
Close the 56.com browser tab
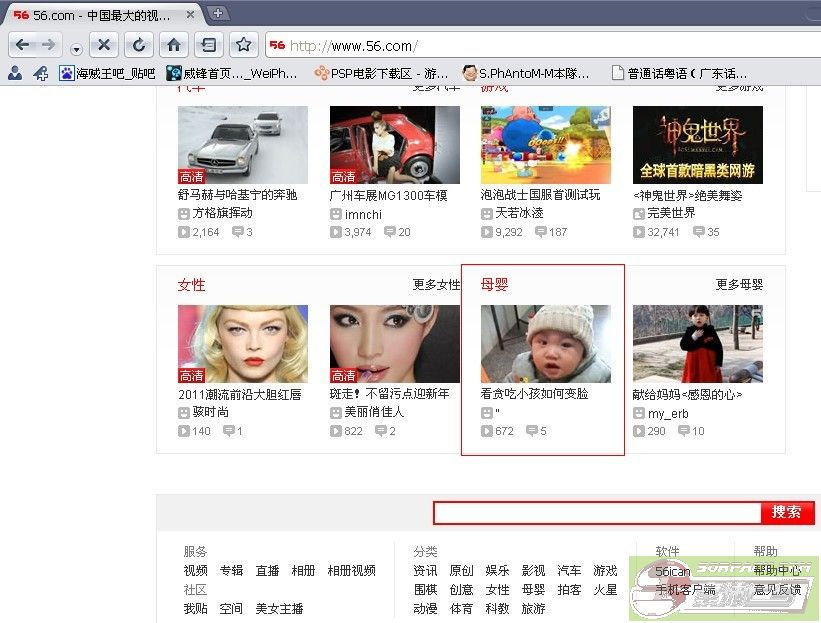[191, 14]
